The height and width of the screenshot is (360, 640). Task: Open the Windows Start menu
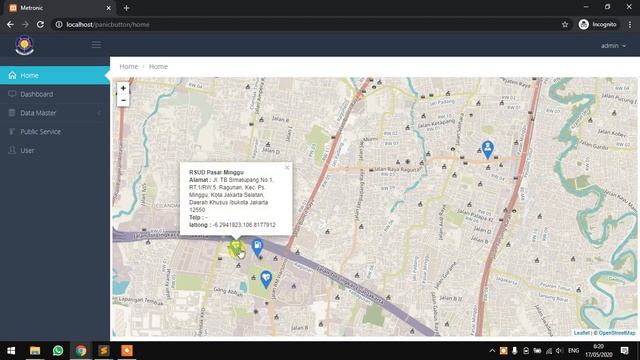(x=11, y=351)
